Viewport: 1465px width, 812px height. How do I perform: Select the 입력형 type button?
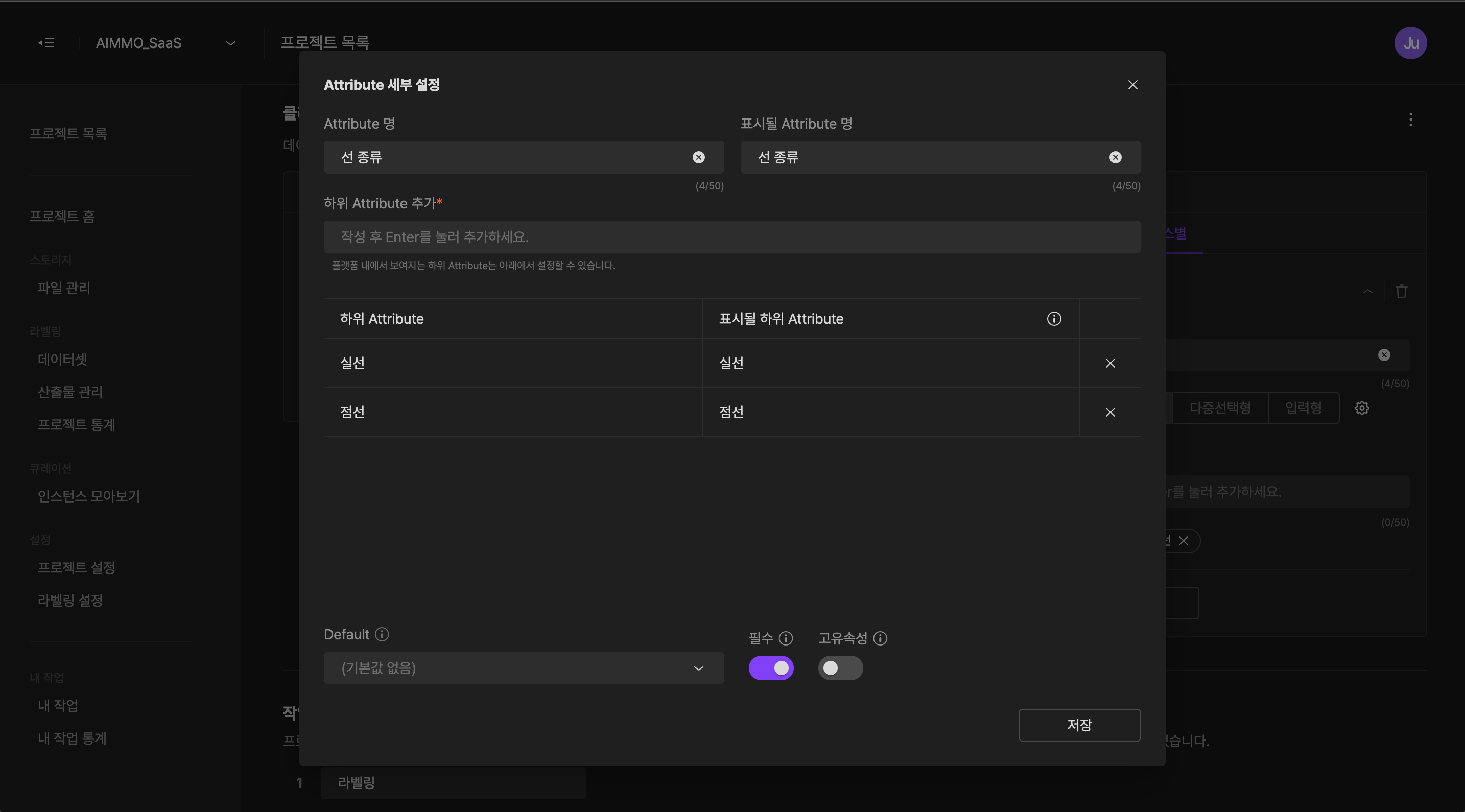1304,408
